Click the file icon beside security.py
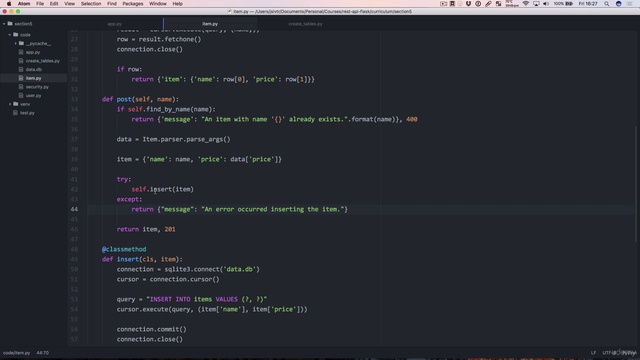Screen dimensions: 640x360 (x=21, y=87)
